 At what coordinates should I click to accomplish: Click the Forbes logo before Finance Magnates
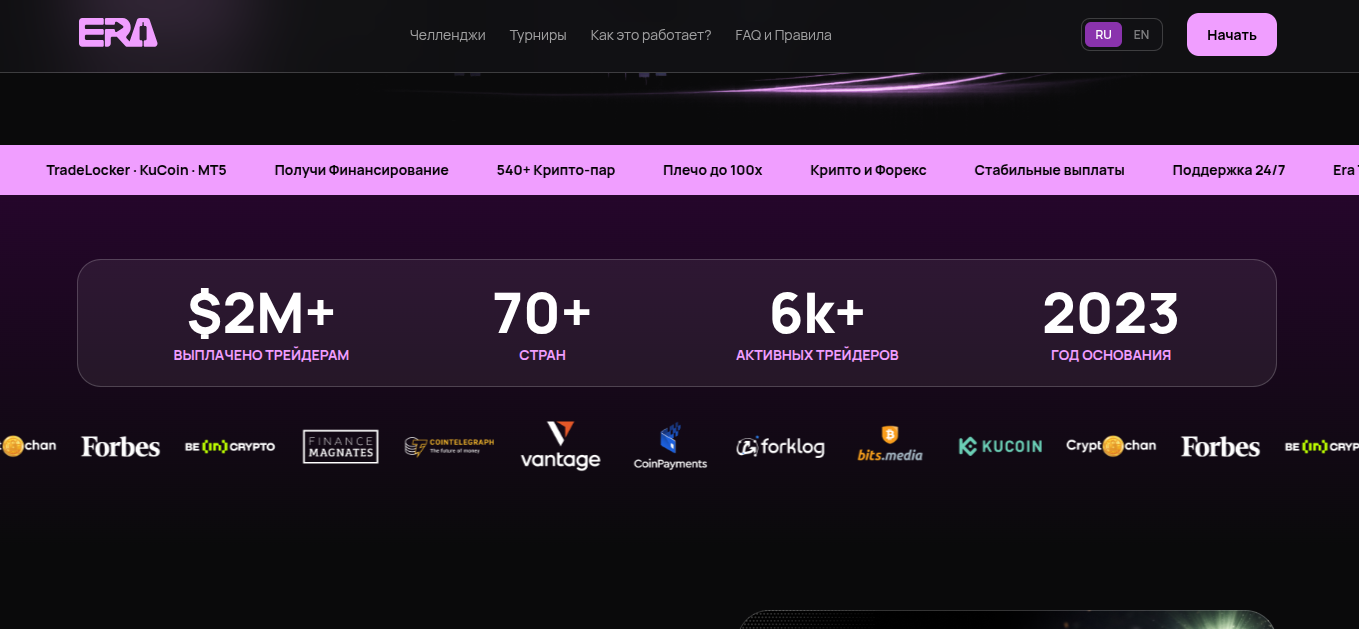click(x=120, y=446)
